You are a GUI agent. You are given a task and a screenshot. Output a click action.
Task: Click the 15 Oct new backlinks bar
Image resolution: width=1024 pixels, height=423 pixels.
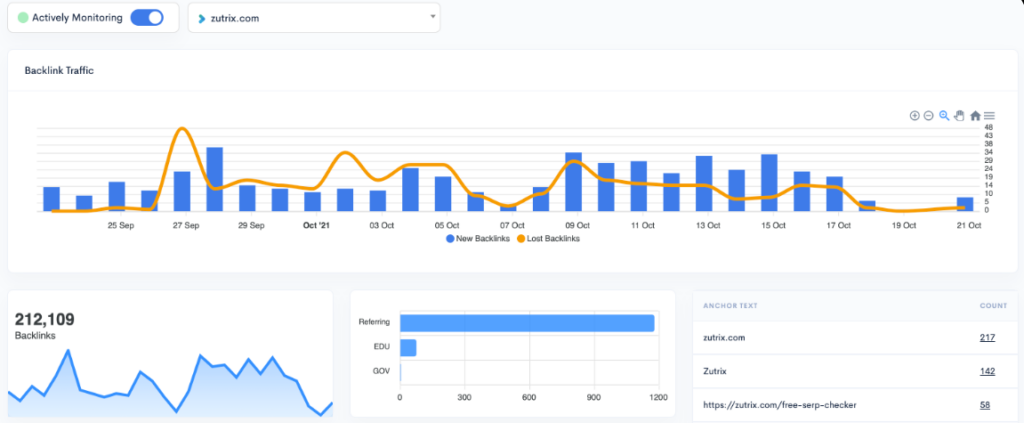click(x=769, y=183)
